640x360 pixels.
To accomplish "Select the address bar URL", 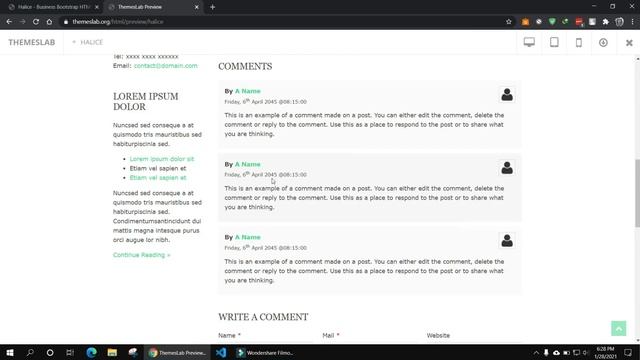I will [118, 22].
